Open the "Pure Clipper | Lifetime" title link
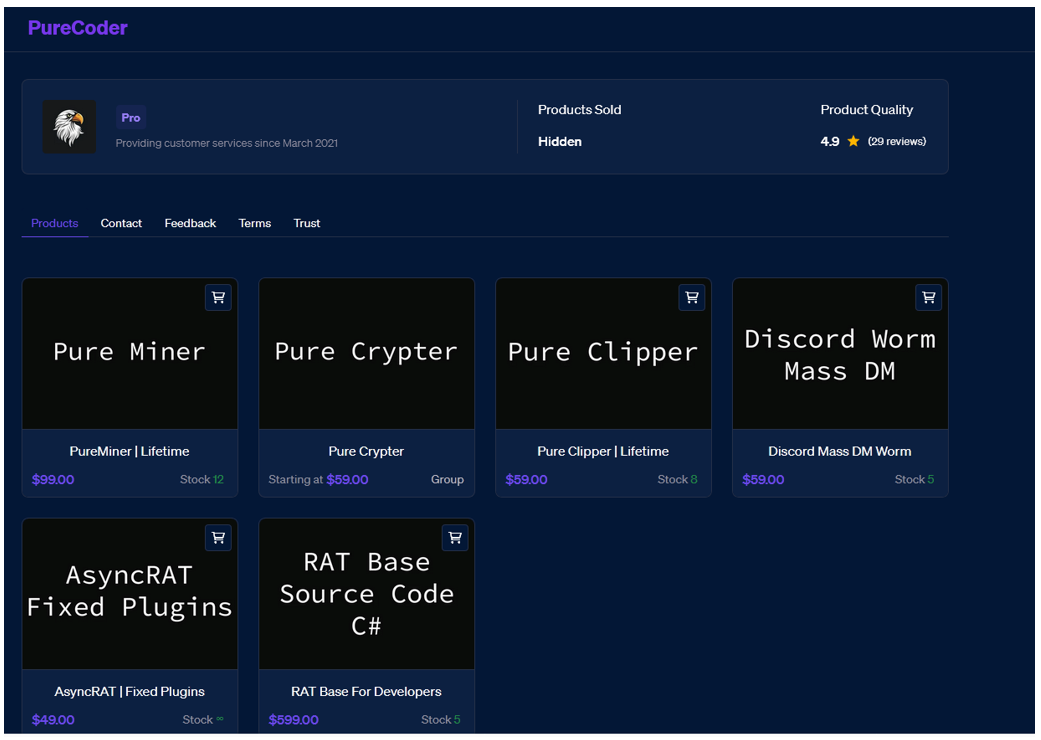 click(603, 451)
